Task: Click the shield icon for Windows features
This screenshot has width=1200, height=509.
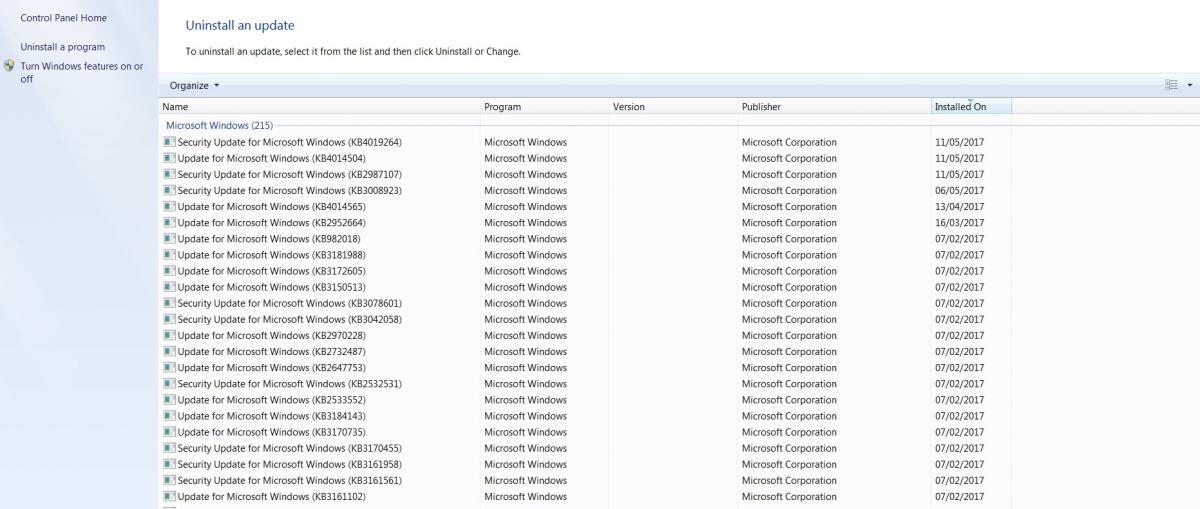Action: pyautogui.click(x=9, y=66)
